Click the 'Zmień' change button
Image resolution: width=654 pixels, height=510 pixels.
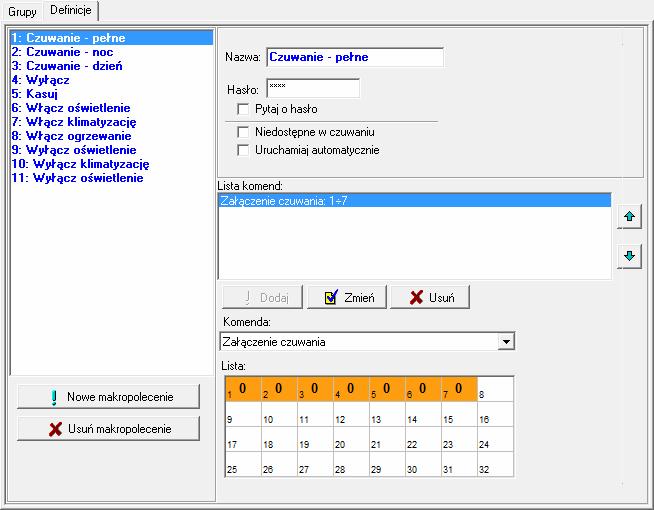(347, 297)
